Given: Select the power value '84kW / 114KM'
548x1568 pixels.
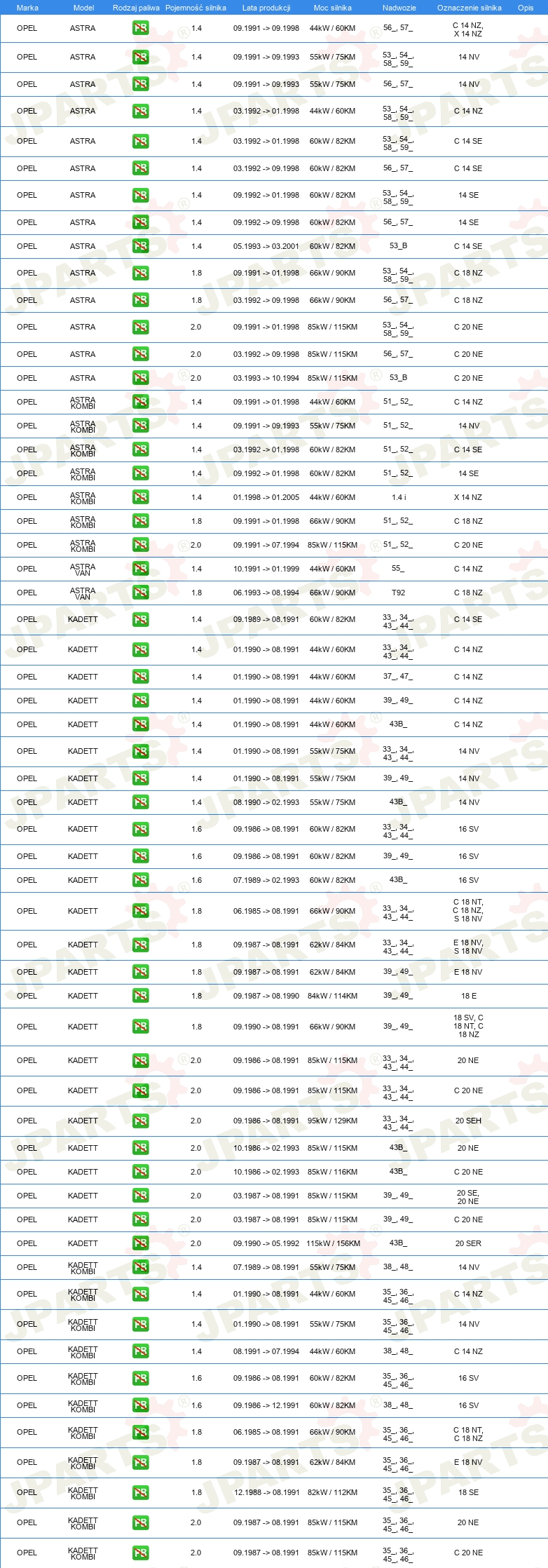Looking at the screenshot, I should coord(332,996).
